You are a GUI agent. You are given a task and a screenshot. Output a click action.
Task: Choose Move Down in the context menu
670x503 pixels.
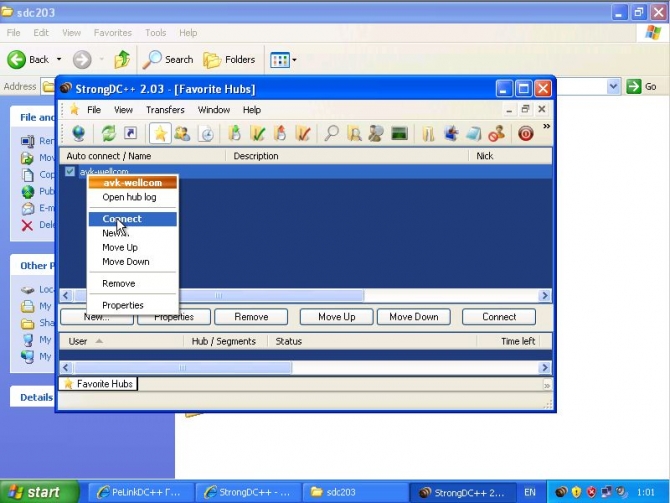(x=132, y=262)
